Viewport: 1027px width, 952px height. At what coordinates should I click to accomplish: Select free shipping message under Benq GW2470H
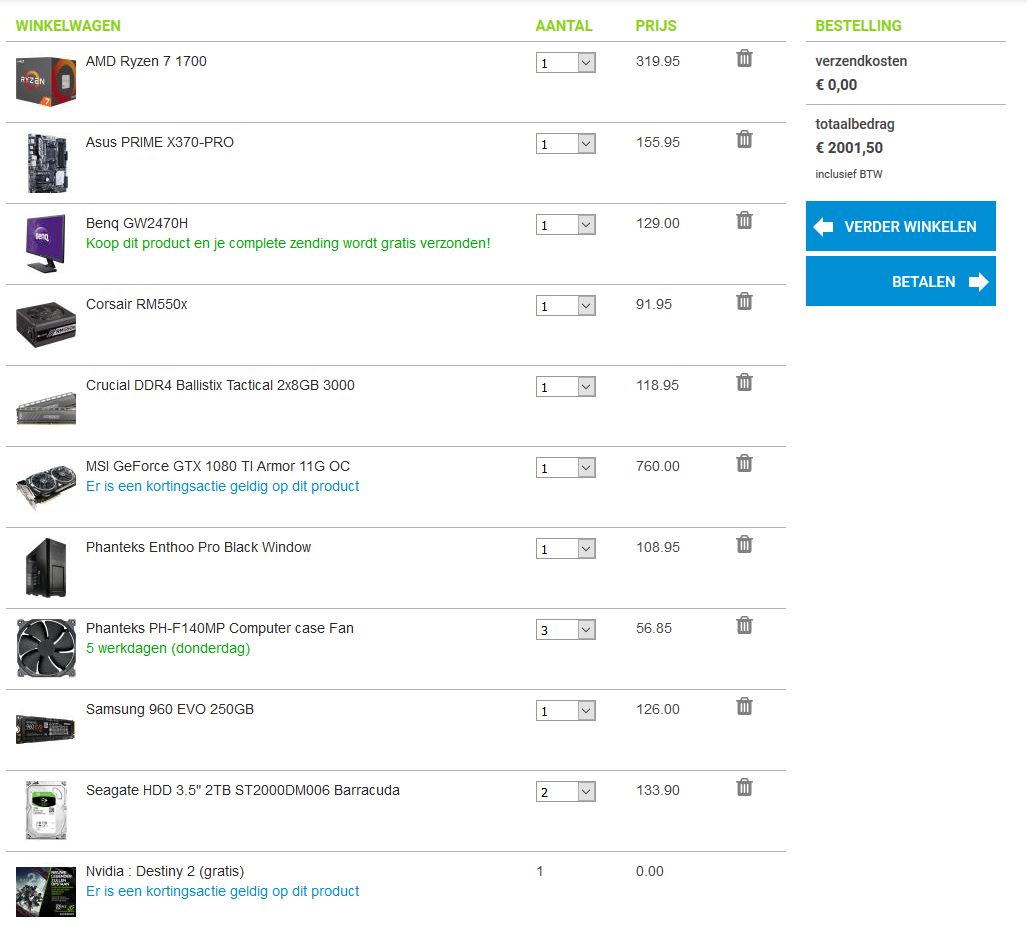tap(288, 243)
